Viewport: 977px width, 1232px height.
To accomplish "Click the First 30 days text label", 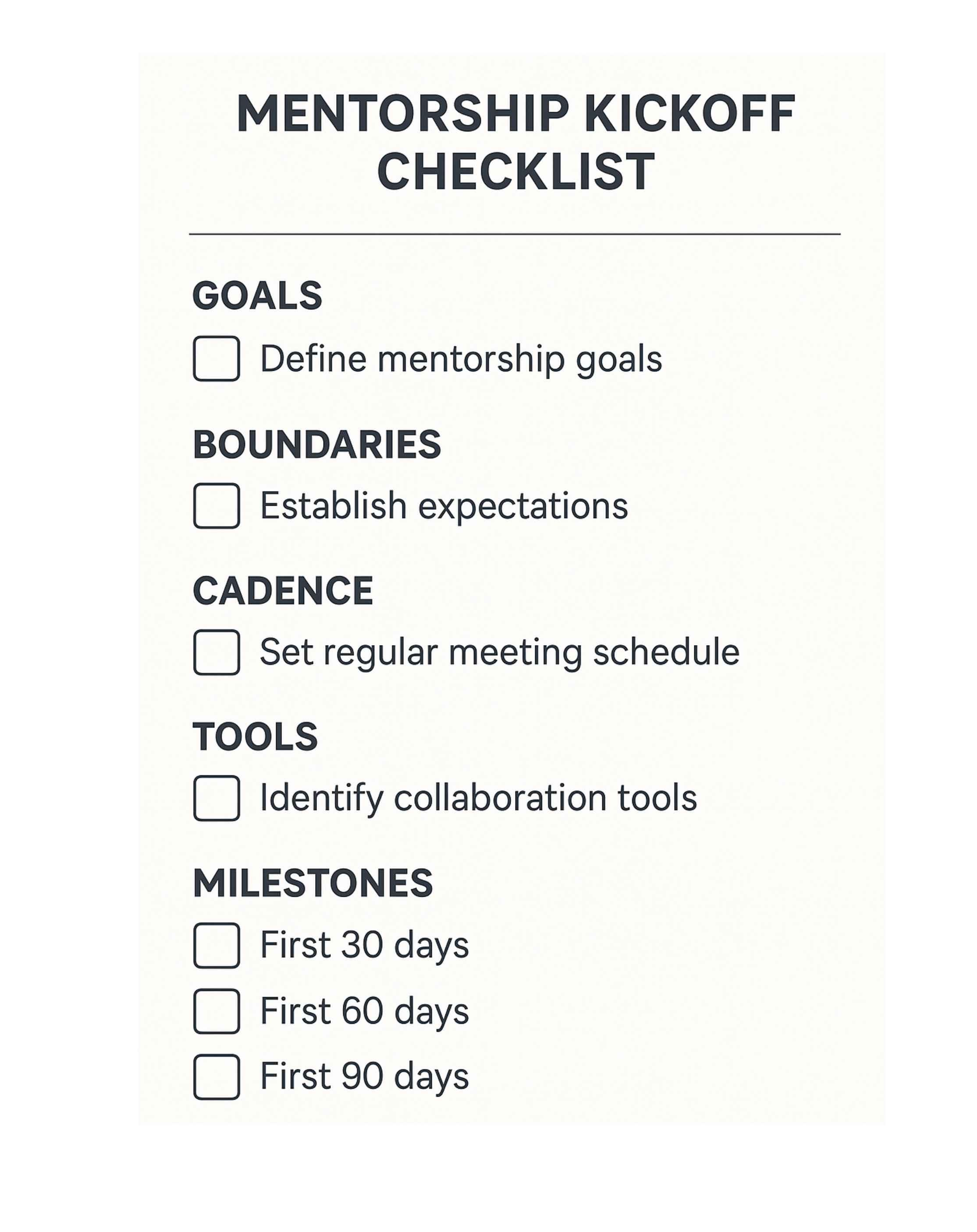I will click(x=365, y=945).
